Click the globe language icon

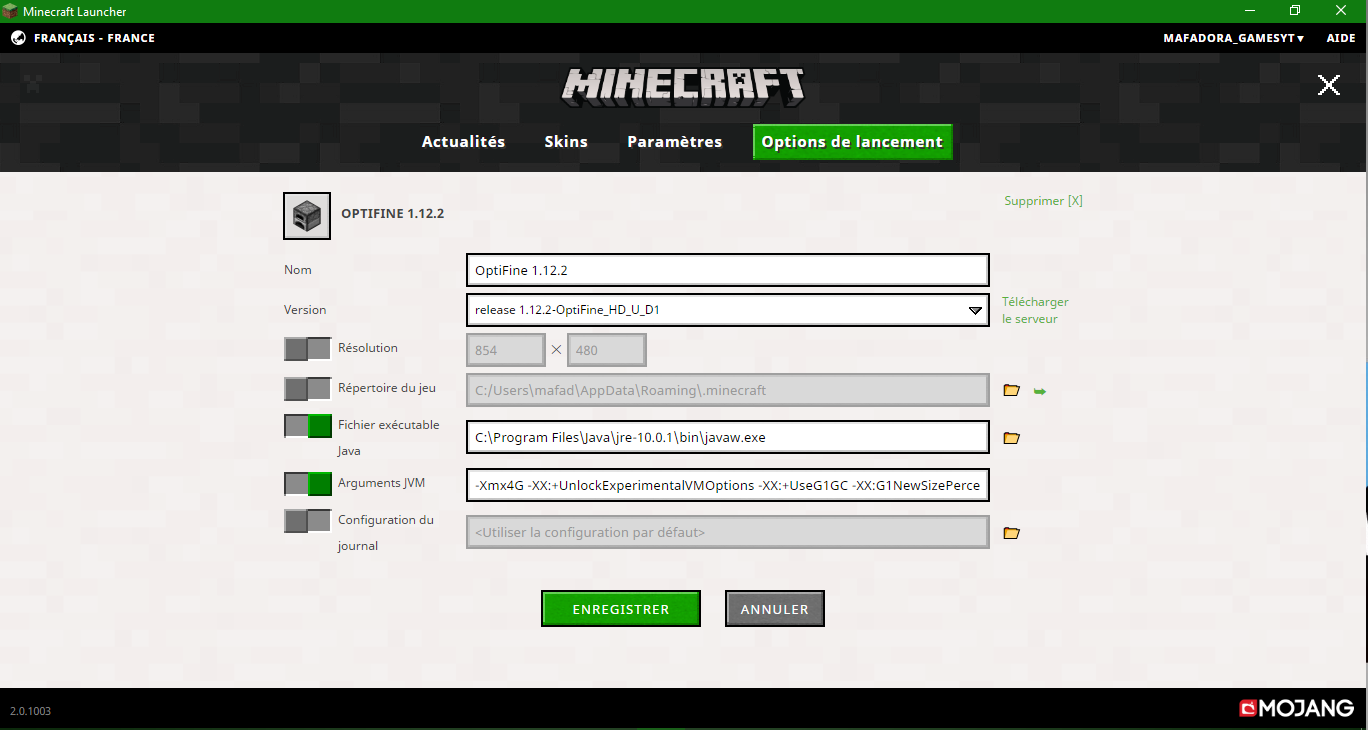click(x=18, y=38)
